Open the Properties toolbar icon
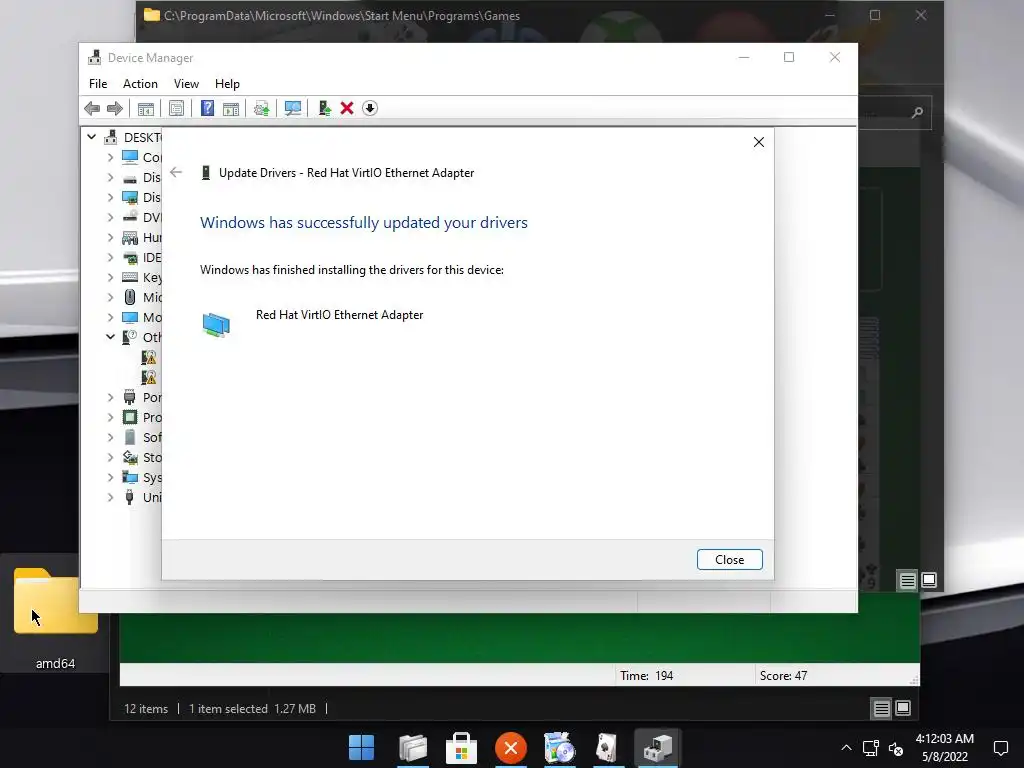This screenshot has width=1024, height=768. (176, 108)
